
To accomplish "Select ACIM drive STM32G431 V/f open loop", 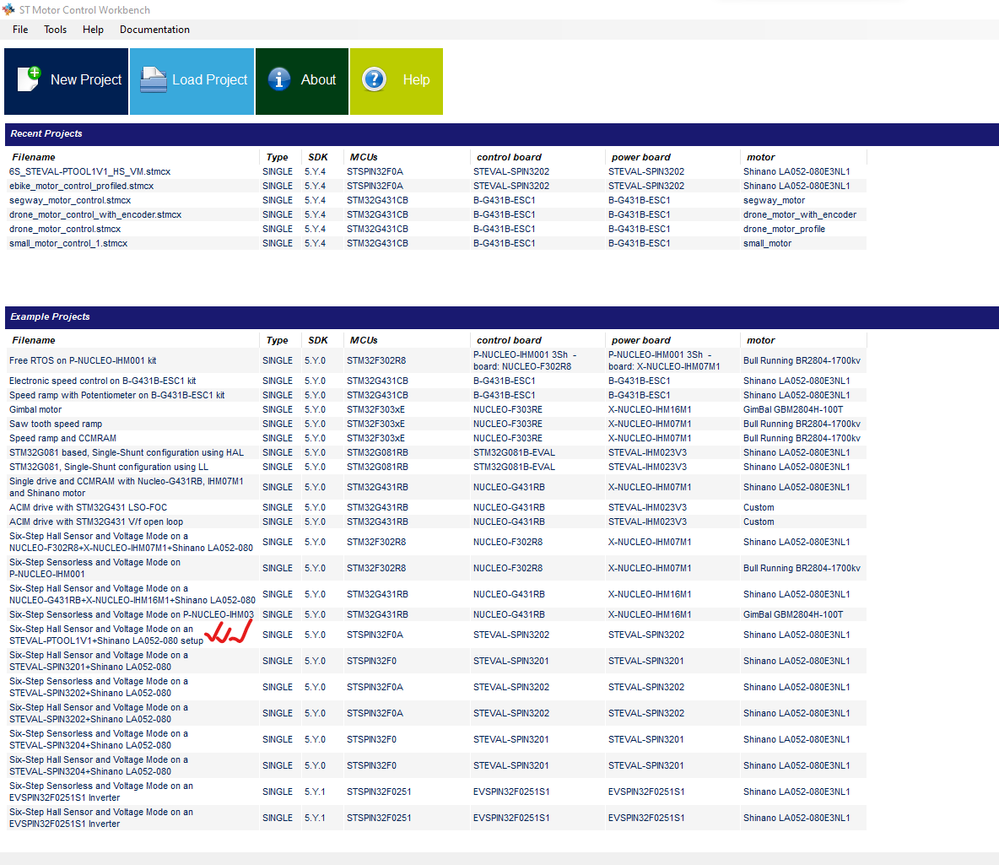I will point(96,522).
